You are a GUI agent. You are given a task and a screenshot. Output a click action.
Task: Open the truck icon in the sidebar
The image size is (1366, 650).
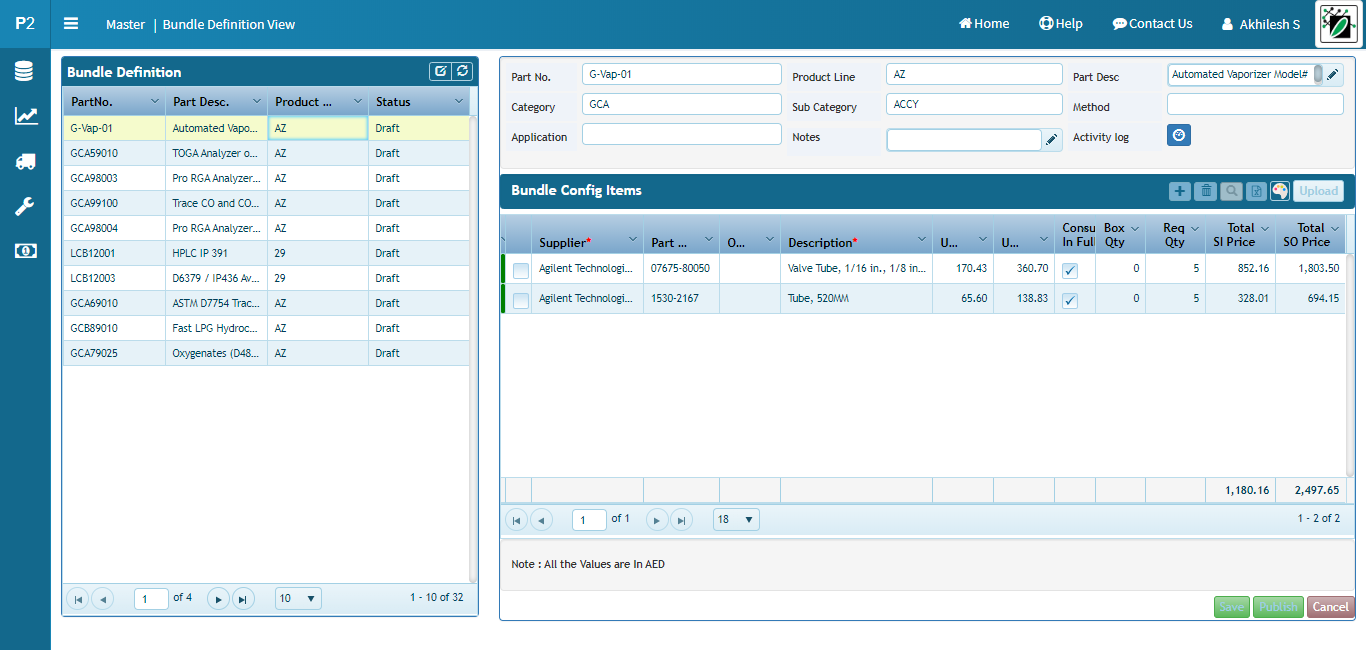click(x=25, y=161)
